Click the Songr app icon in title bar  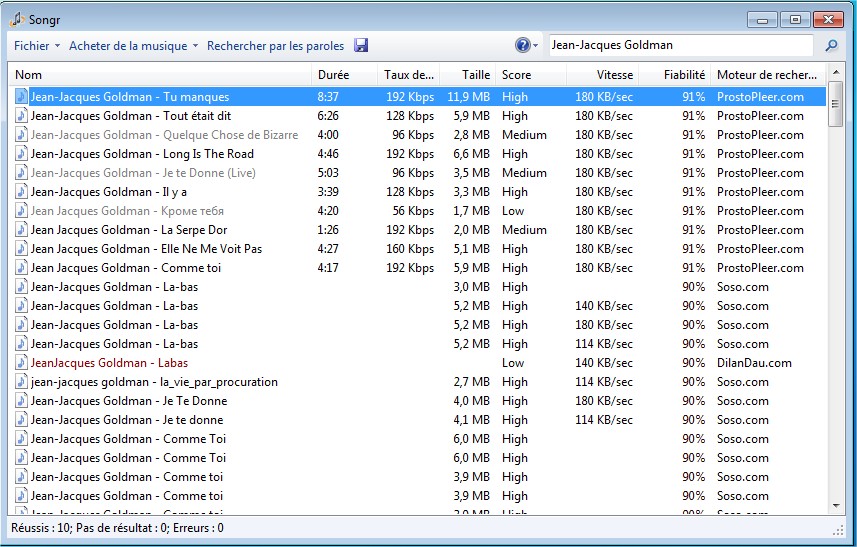coord(16,19)
